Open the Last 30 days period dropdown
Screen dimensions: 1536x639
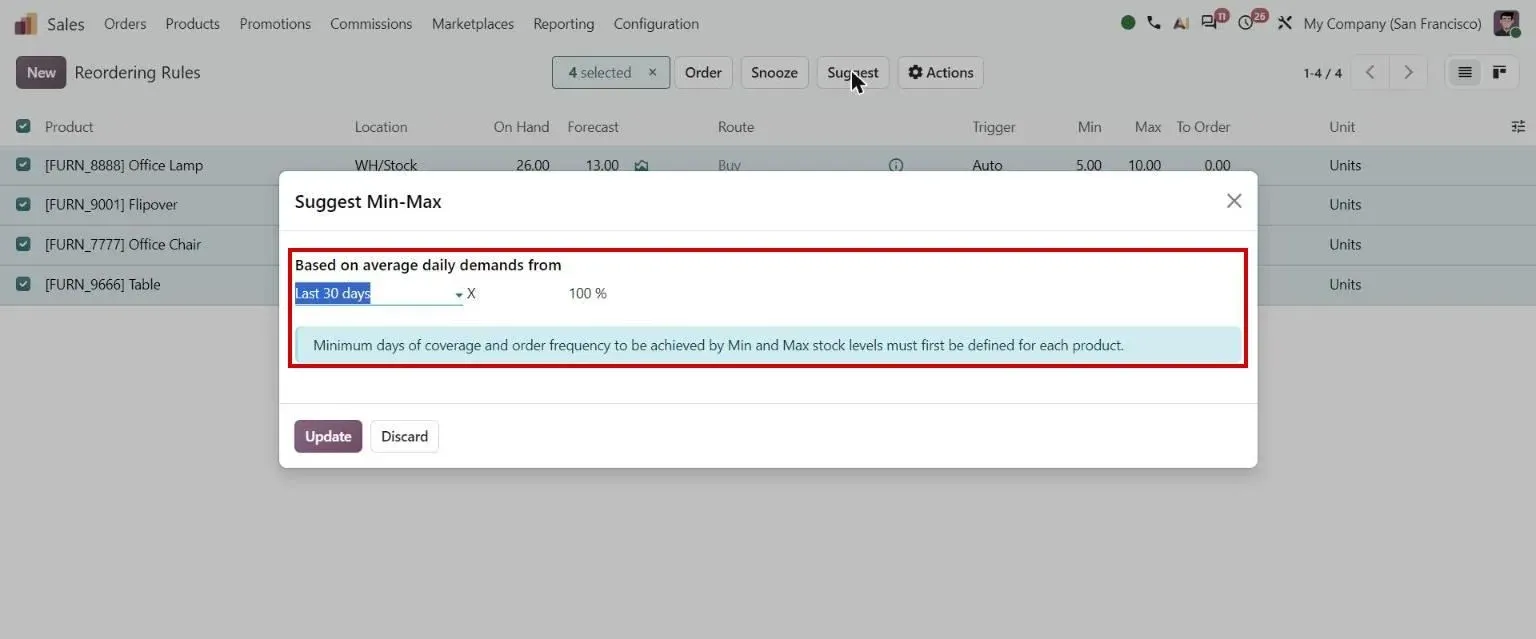pos(379,294)
